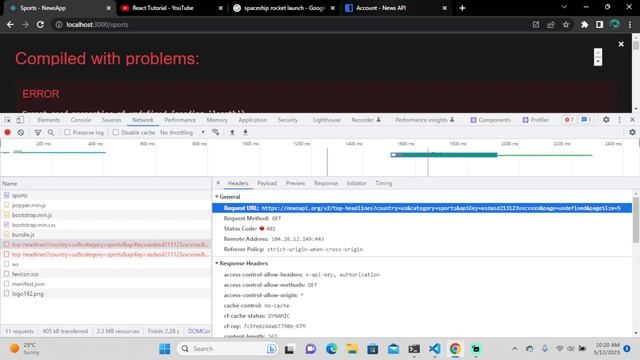Show hidden system tray icons chevron

(515, 349)
